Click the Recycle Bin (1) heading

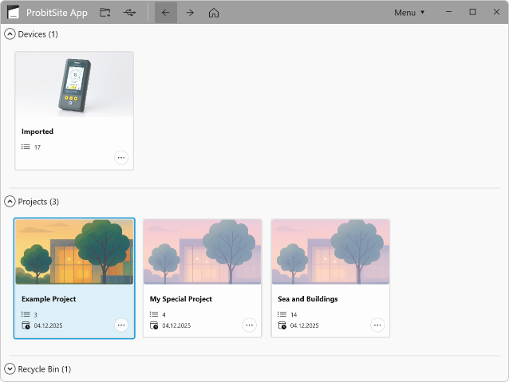pos(44,369)
